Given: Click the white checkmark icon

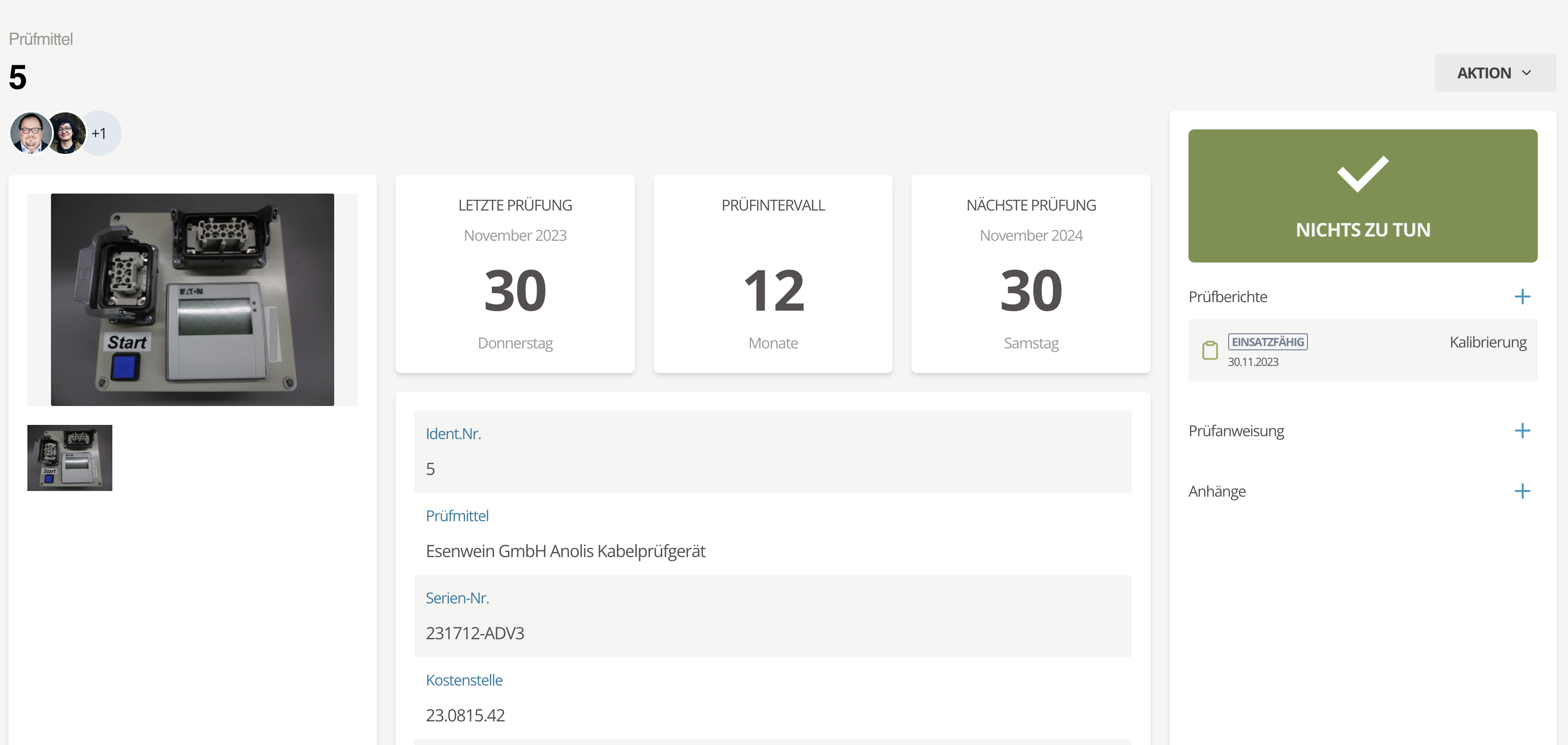Looking at the screenshot, I should point(1362,173).
